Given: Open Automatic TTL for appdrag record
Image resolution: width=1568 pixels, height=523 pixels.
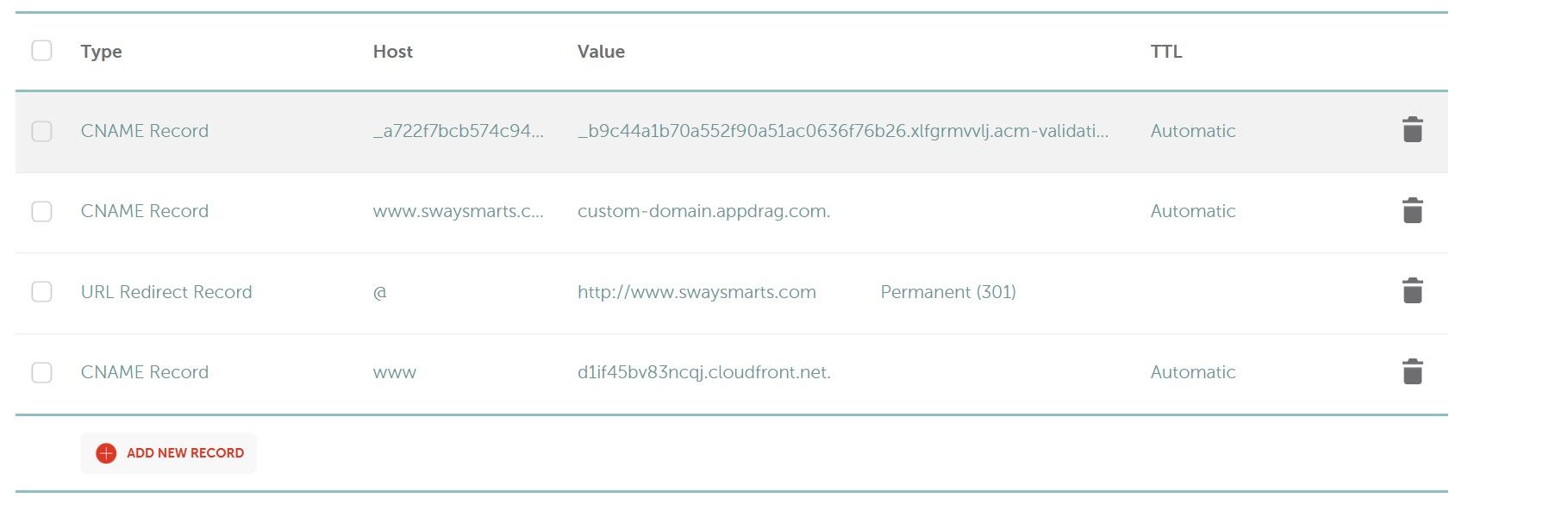Looking at the screenshot, I should pyautogui.click(x=1192, y=211).
